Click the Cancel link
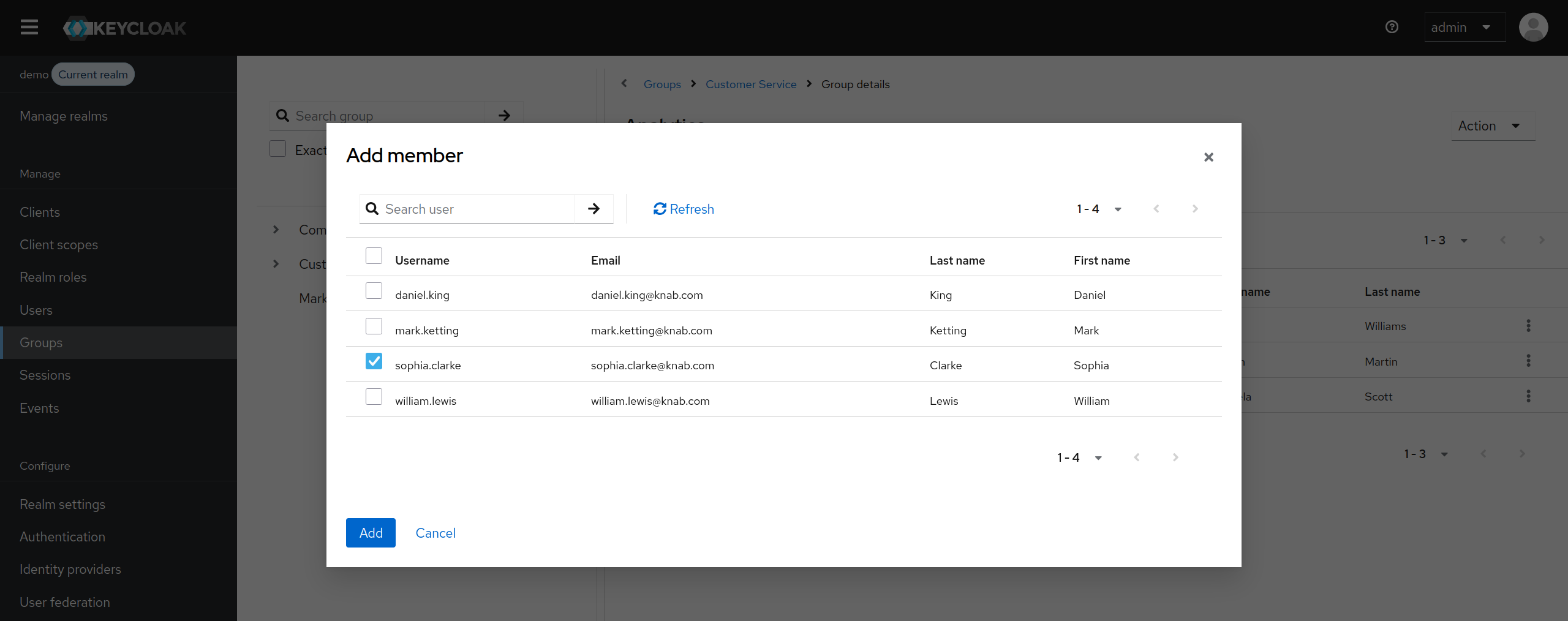This screenshot has width=1568, height=621. 435,533
